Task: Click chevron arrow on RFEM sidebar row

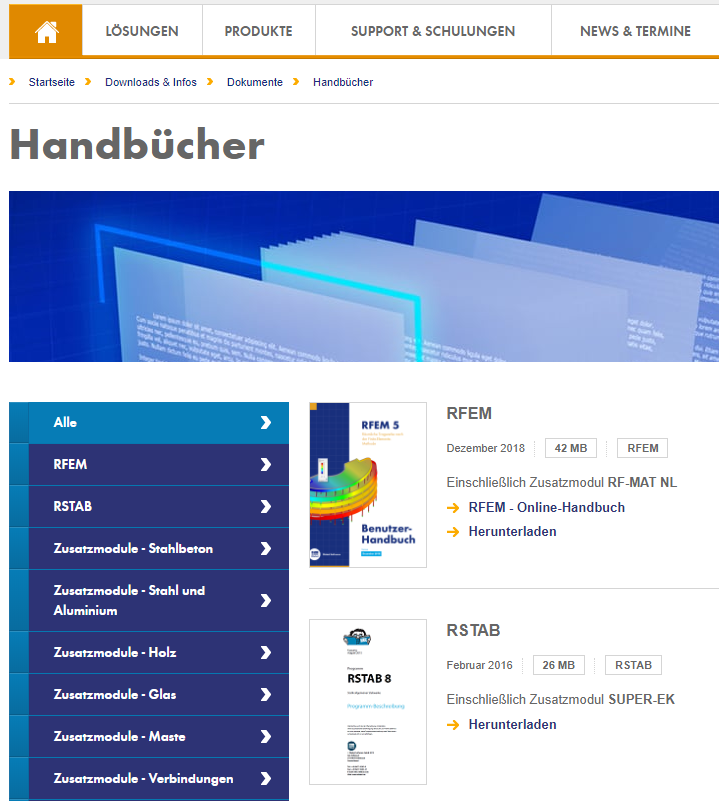Action: pyautogui.click(x=266, y=464)
